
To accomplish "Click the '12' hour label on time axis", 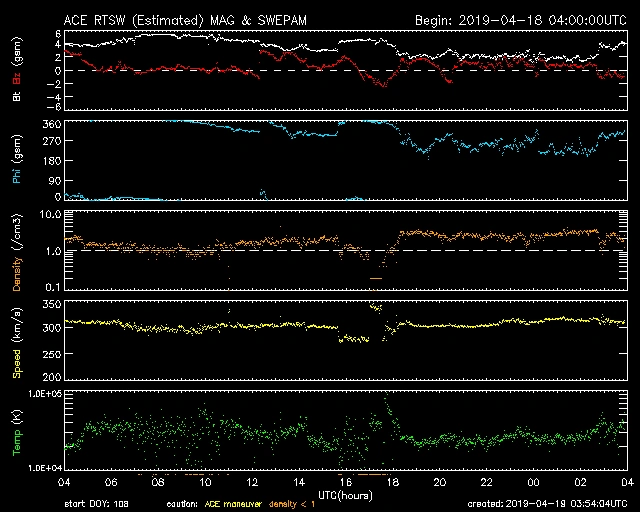I will click(252, 483).
